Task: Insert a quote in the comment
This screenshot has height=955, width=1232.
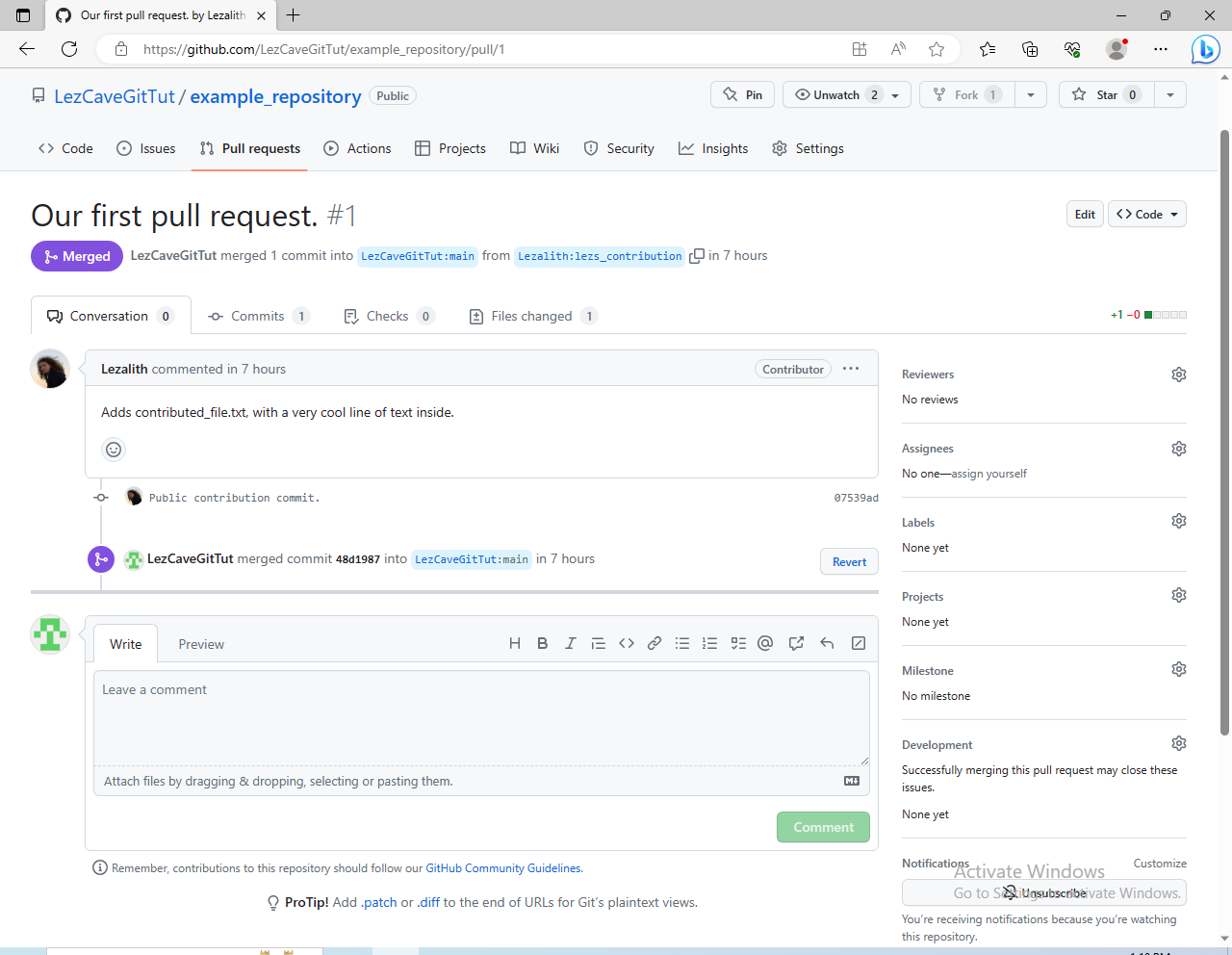Action: pos(599,643)
